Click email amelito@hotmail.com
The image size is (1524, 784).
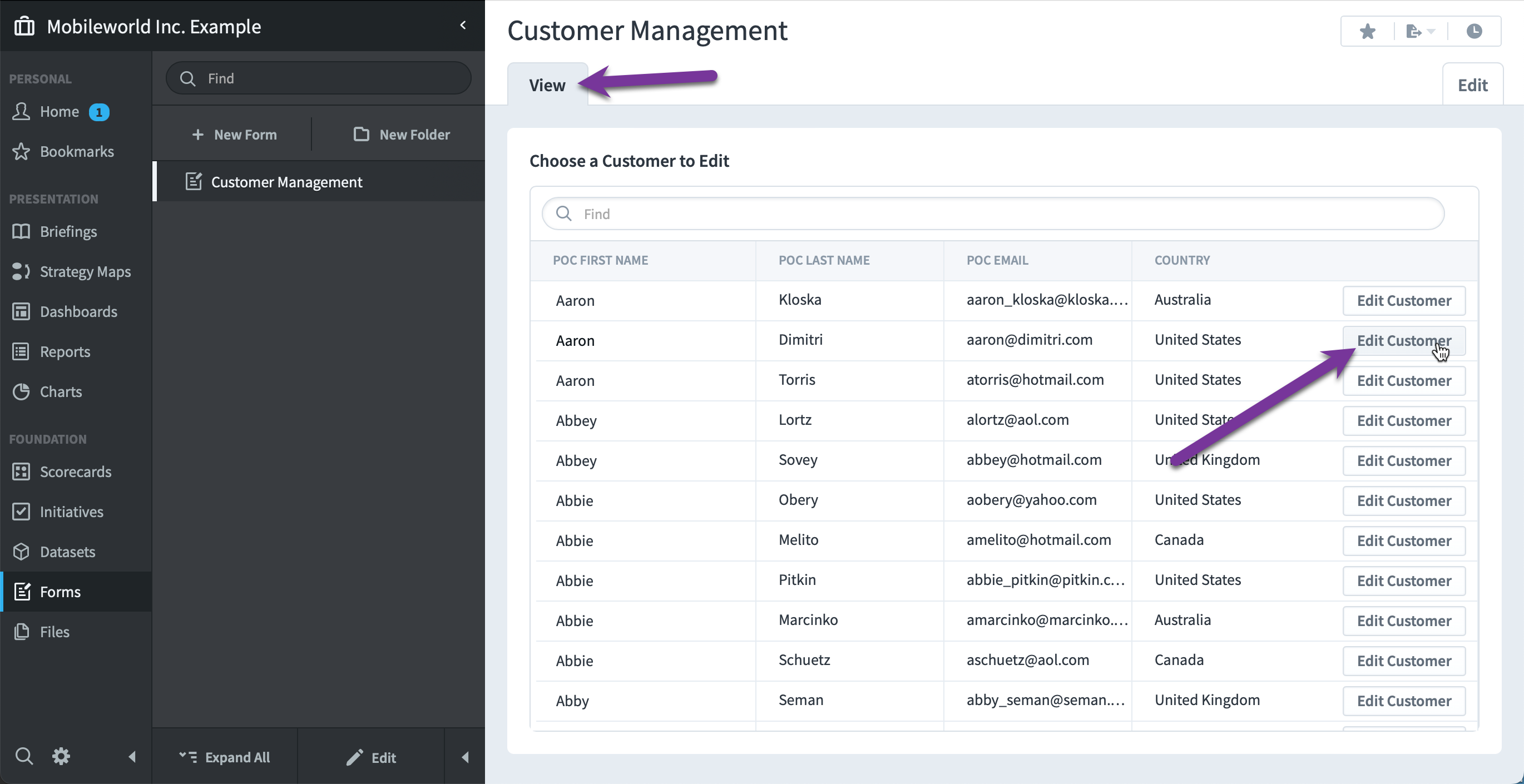(1039, 539)
